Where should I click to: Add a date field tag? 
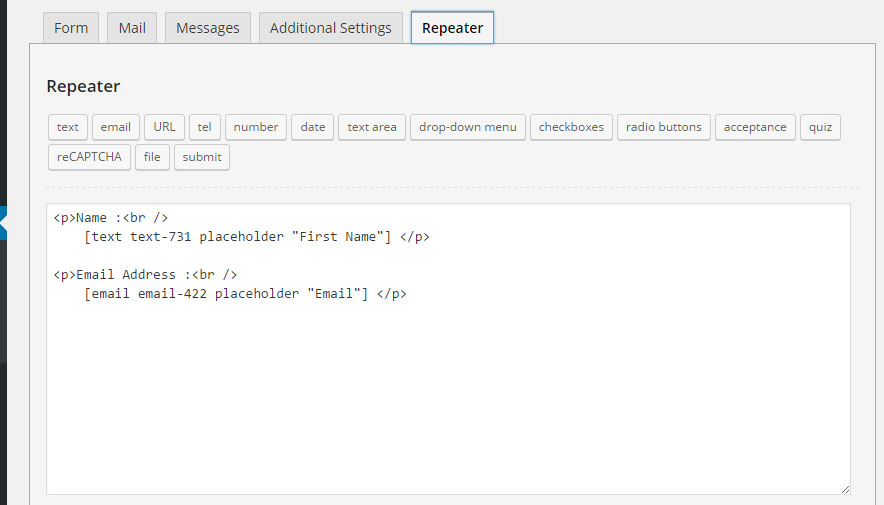click(x=313, y=127)
